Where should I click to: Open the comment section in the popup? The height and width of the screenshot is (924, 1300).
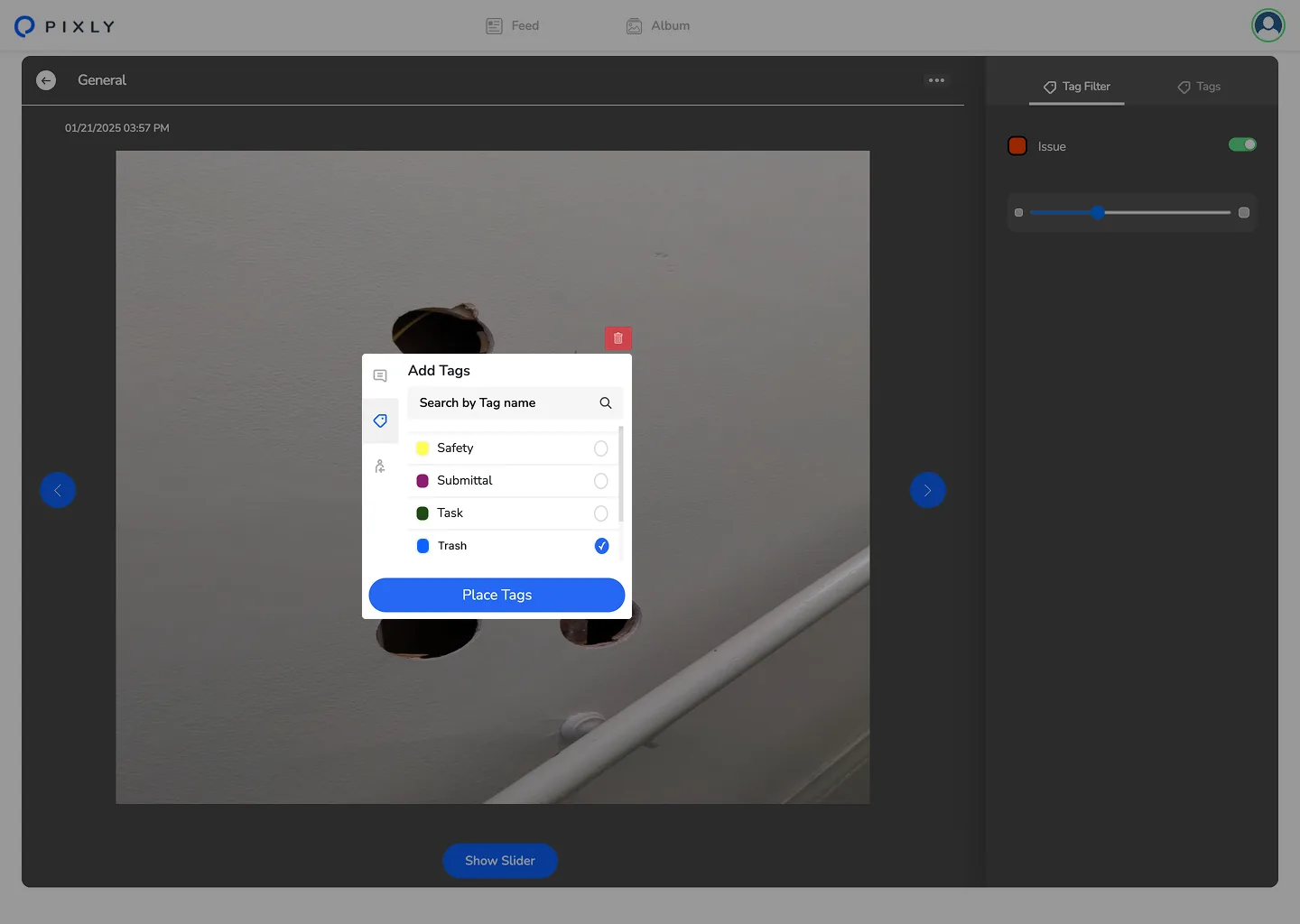(x=380, y=375)
